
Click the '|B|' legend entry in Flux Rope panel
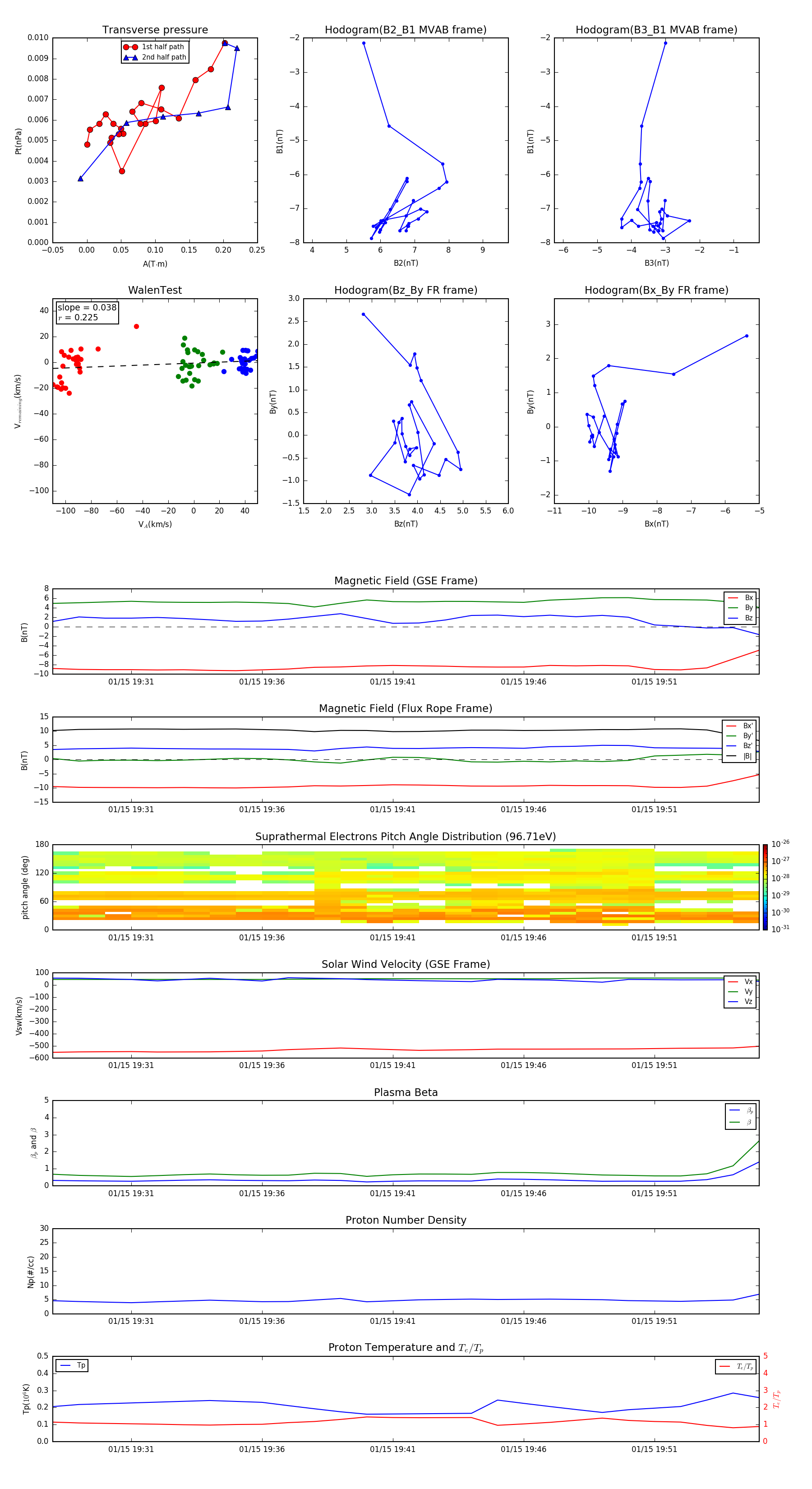click(740, 756)
